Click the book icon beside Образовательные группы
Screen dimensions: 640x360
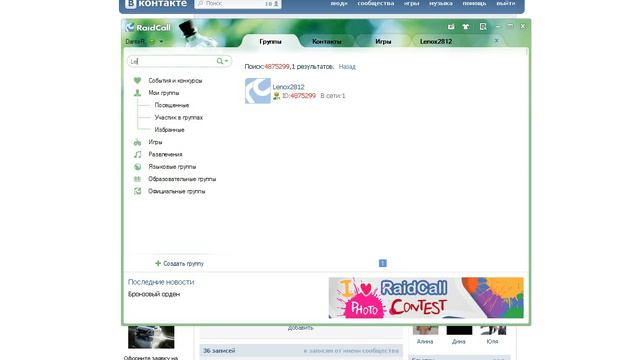point(138,179)
